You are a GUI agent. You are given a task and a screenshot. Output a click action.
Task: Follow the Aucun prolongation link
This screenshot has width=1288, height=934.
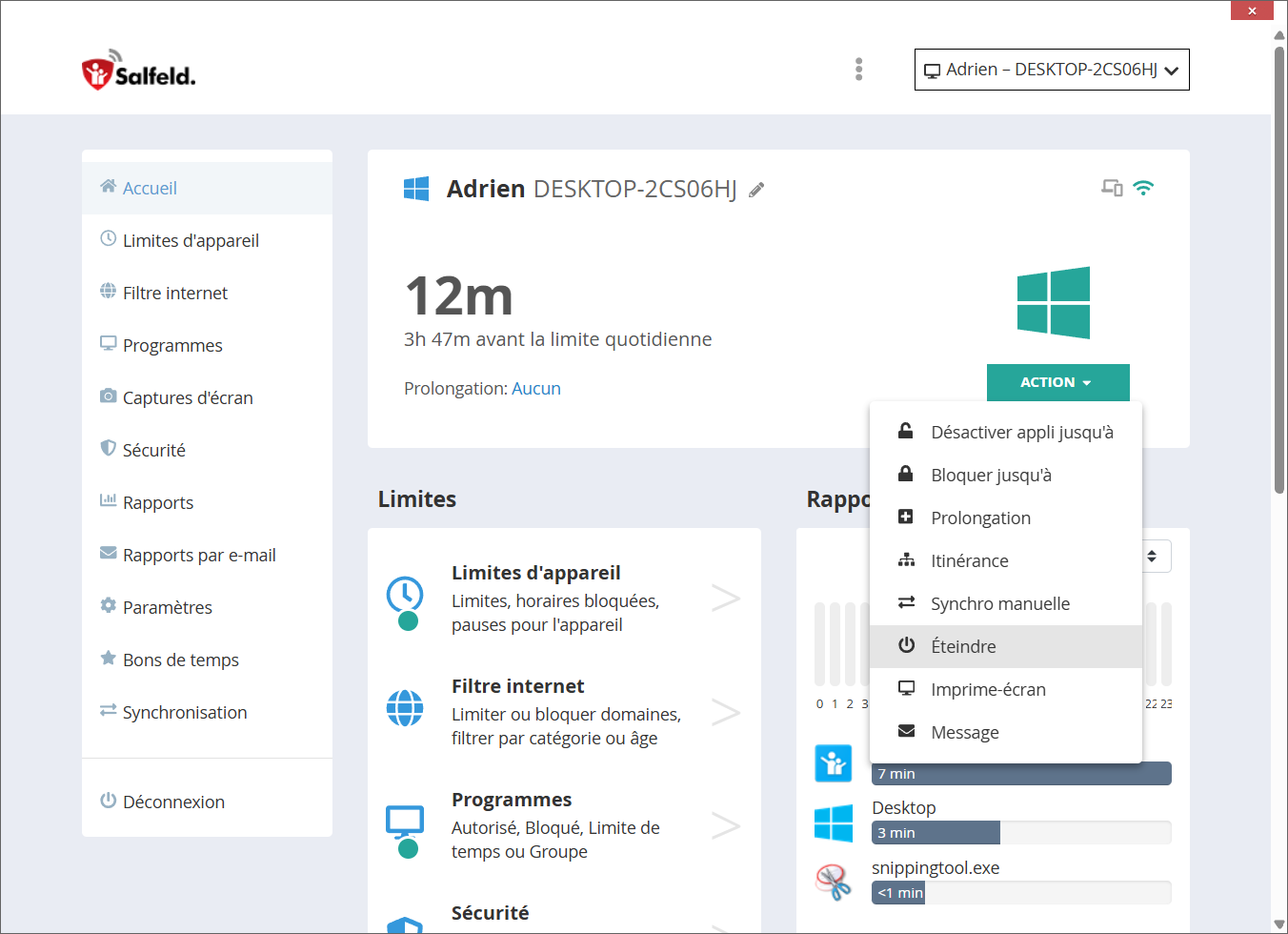click(x=536, y=388)
